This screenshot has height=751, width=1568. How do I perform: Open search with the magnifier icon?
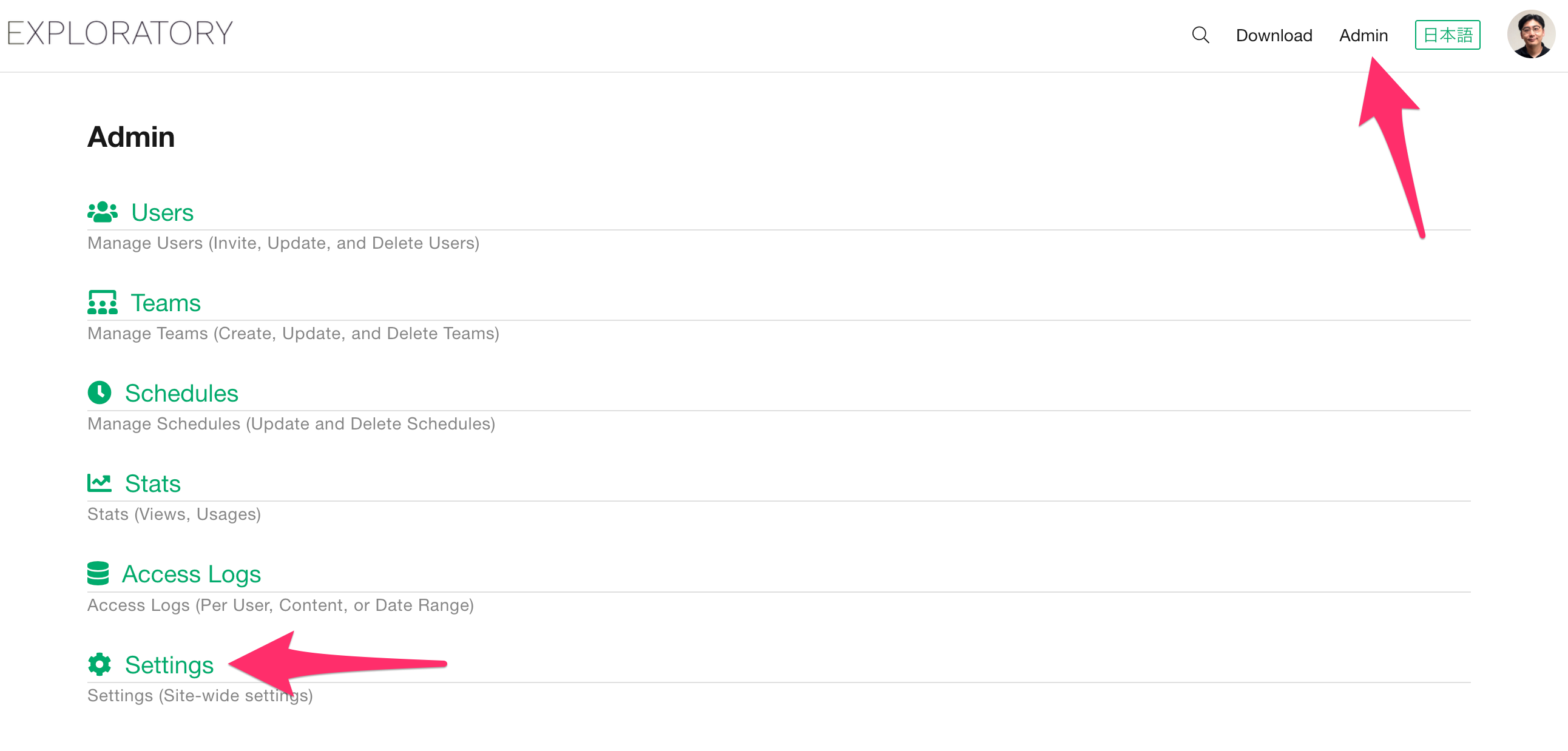pyautogui.click(x=1200, y=35)
